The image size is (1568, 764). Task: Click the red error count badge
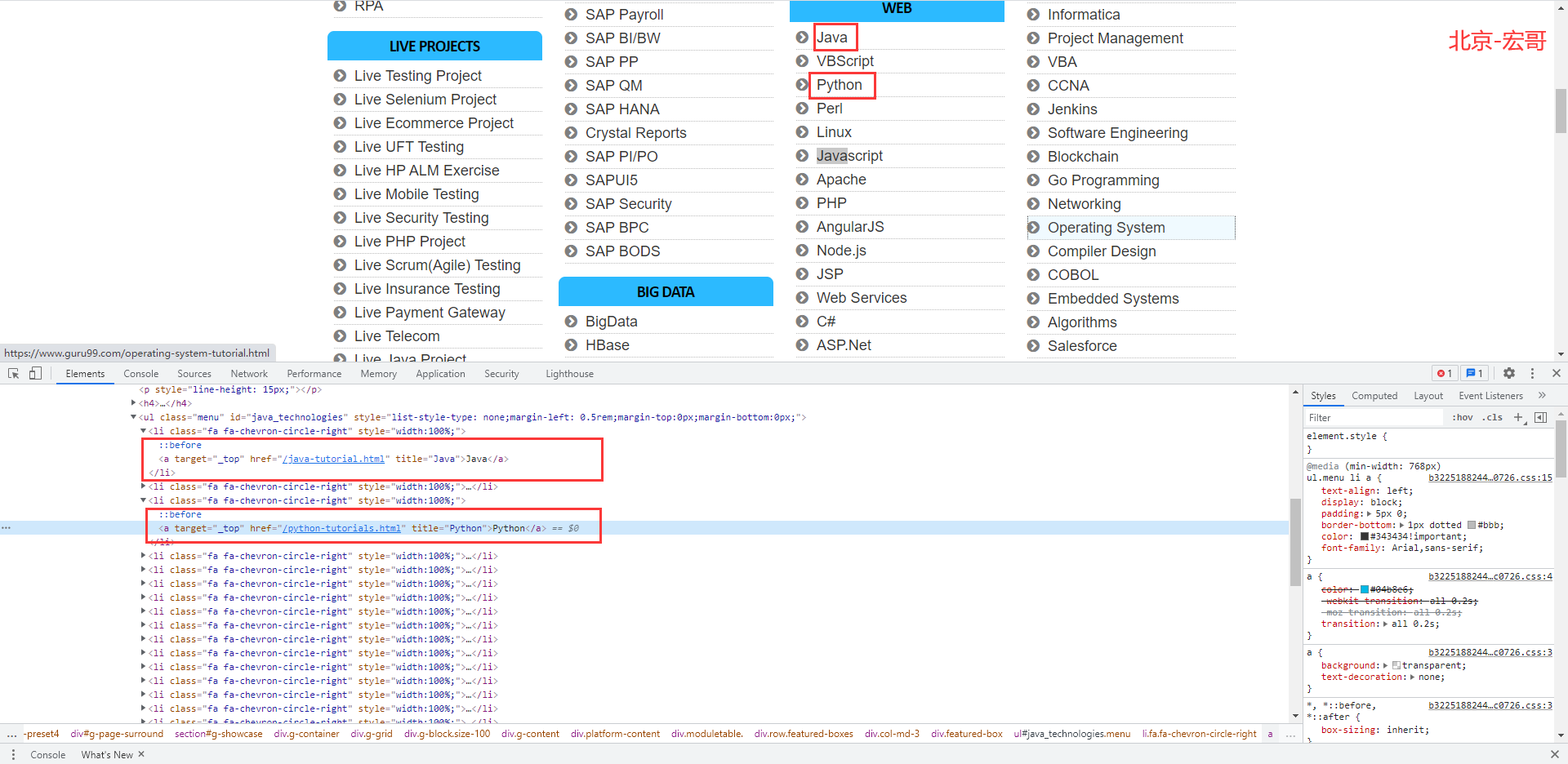point(1445,373)
